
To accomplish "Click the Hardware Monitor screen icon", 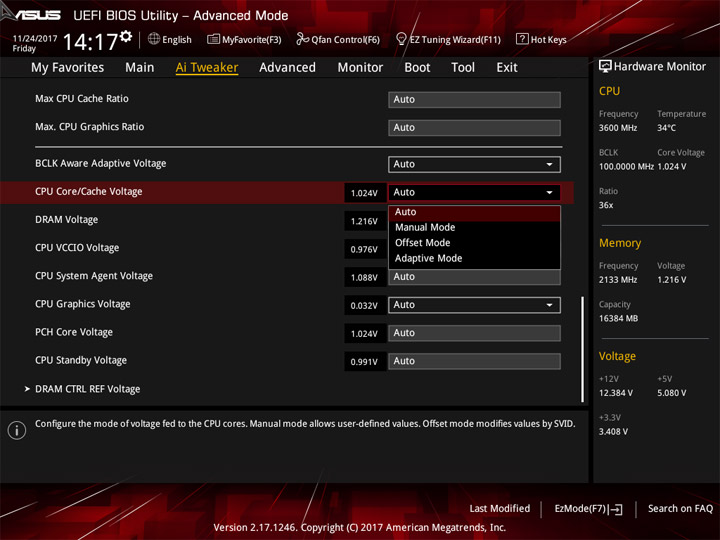I will [x=605, y=67].
